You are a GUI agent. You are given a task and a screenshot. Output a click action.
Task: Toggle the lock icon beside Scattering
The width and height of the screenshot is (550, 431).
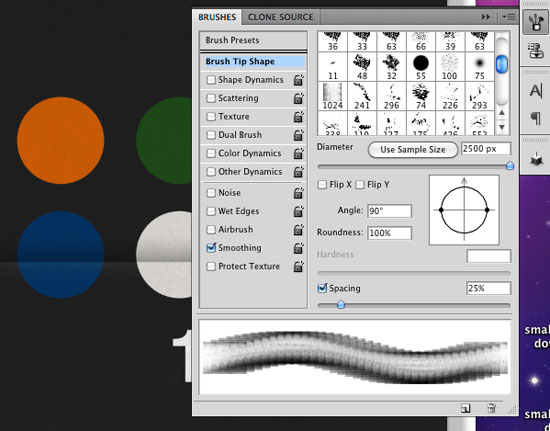299,98
